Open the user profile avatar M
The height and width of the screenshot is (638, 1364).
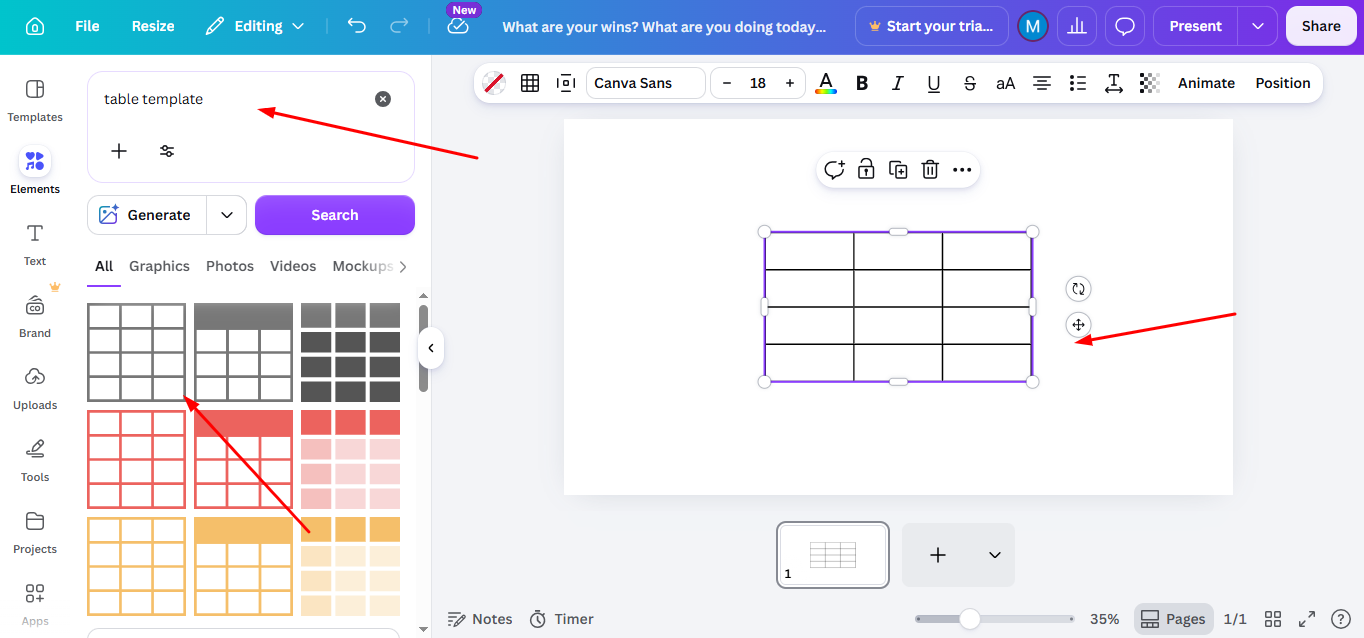[x=1033, y=26]
